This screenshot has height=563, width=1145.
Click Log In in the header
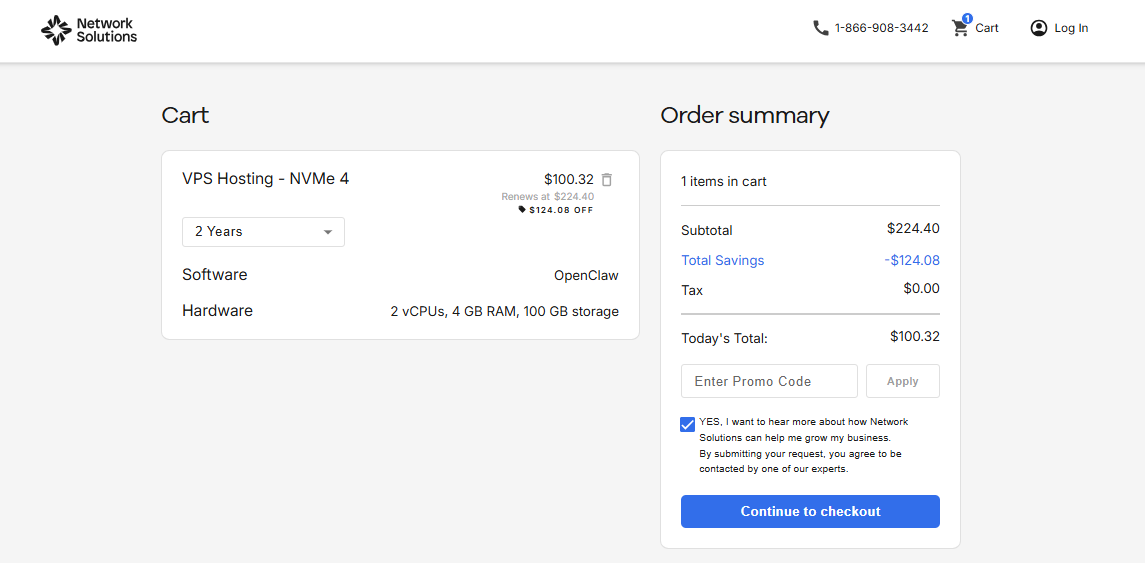tap(1071, 28)
